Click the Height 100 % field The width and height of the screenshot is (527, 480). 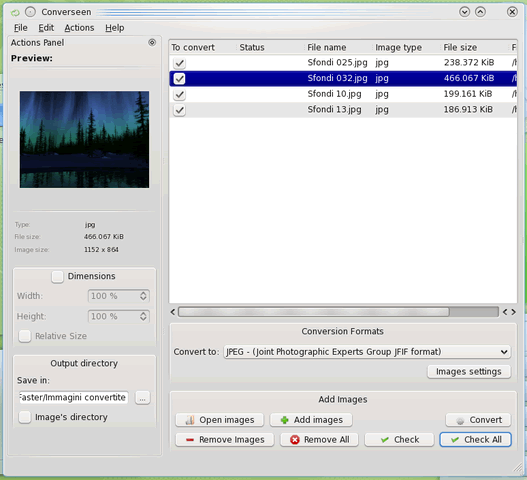coord(119,316)
